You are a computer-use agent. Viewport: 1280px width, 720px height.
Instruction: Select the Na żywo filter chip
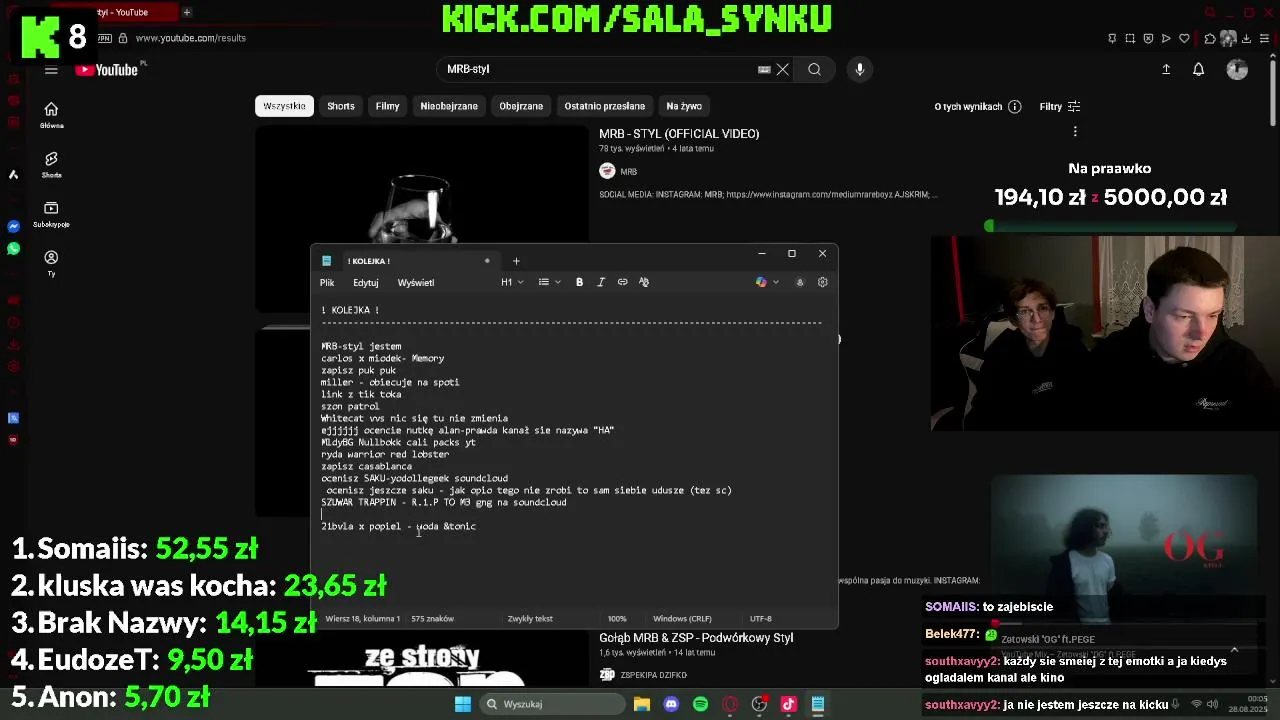(684, 106)
